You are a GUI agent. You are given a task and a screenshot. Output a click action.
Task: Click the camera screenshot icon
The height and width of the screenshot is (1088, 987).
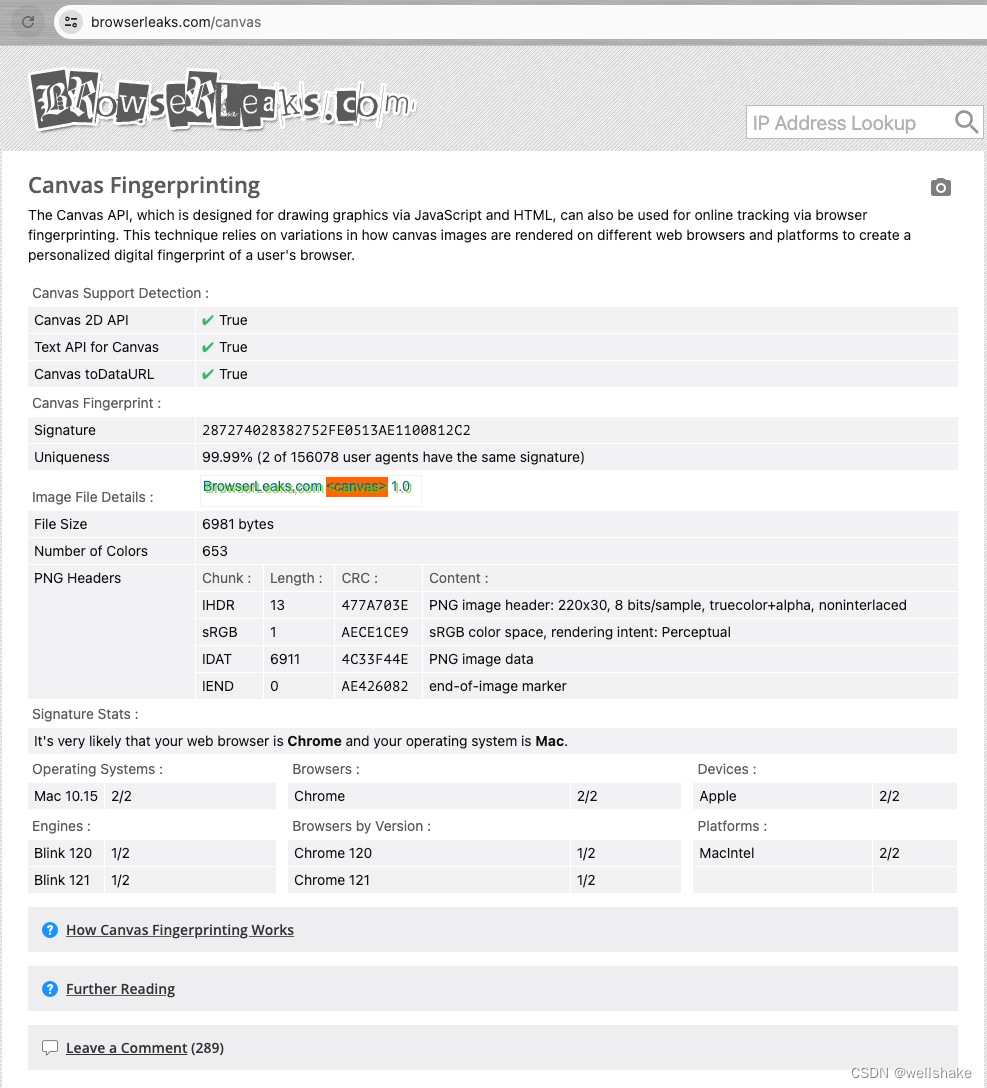[x=940, y=187]
